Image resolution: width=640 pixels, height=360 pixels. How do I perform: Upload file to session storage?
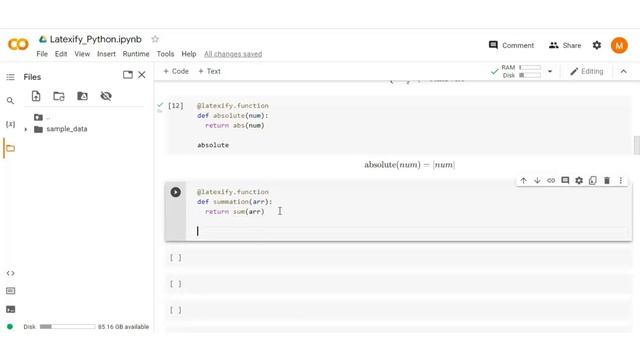coord(36,96)
